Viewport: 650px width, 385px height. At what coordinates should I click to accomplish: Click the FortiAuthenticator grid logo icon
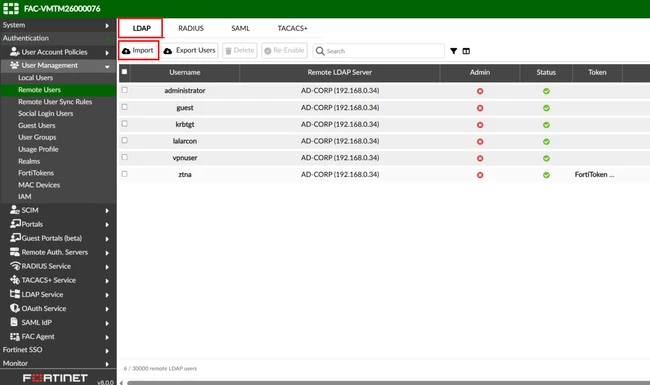coord(11,8)
